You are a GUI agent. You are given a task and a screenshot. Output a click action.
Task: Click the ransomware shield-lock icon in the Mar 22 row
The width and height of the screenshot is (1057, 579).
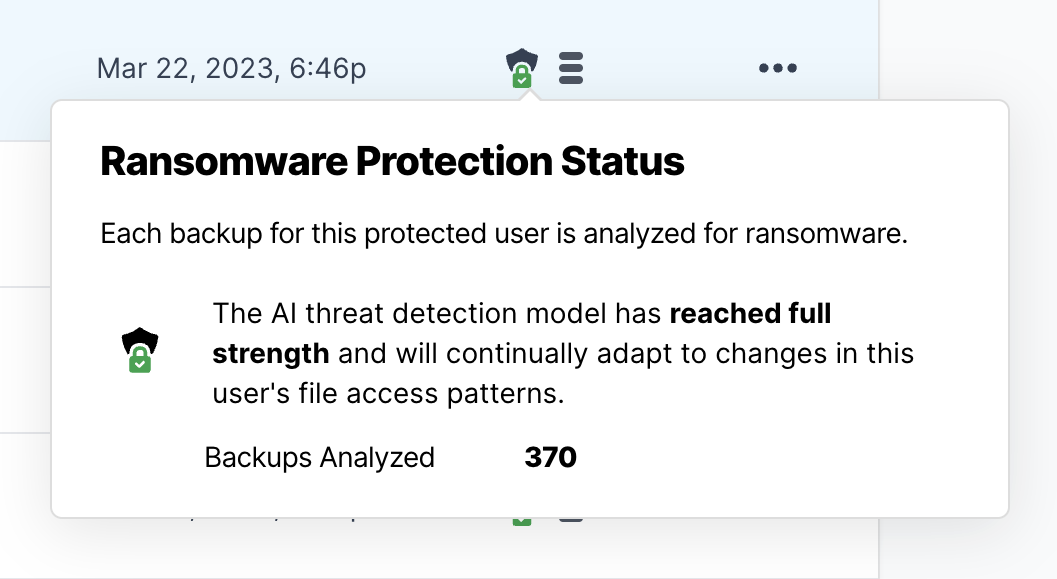(x=522, y=68)
